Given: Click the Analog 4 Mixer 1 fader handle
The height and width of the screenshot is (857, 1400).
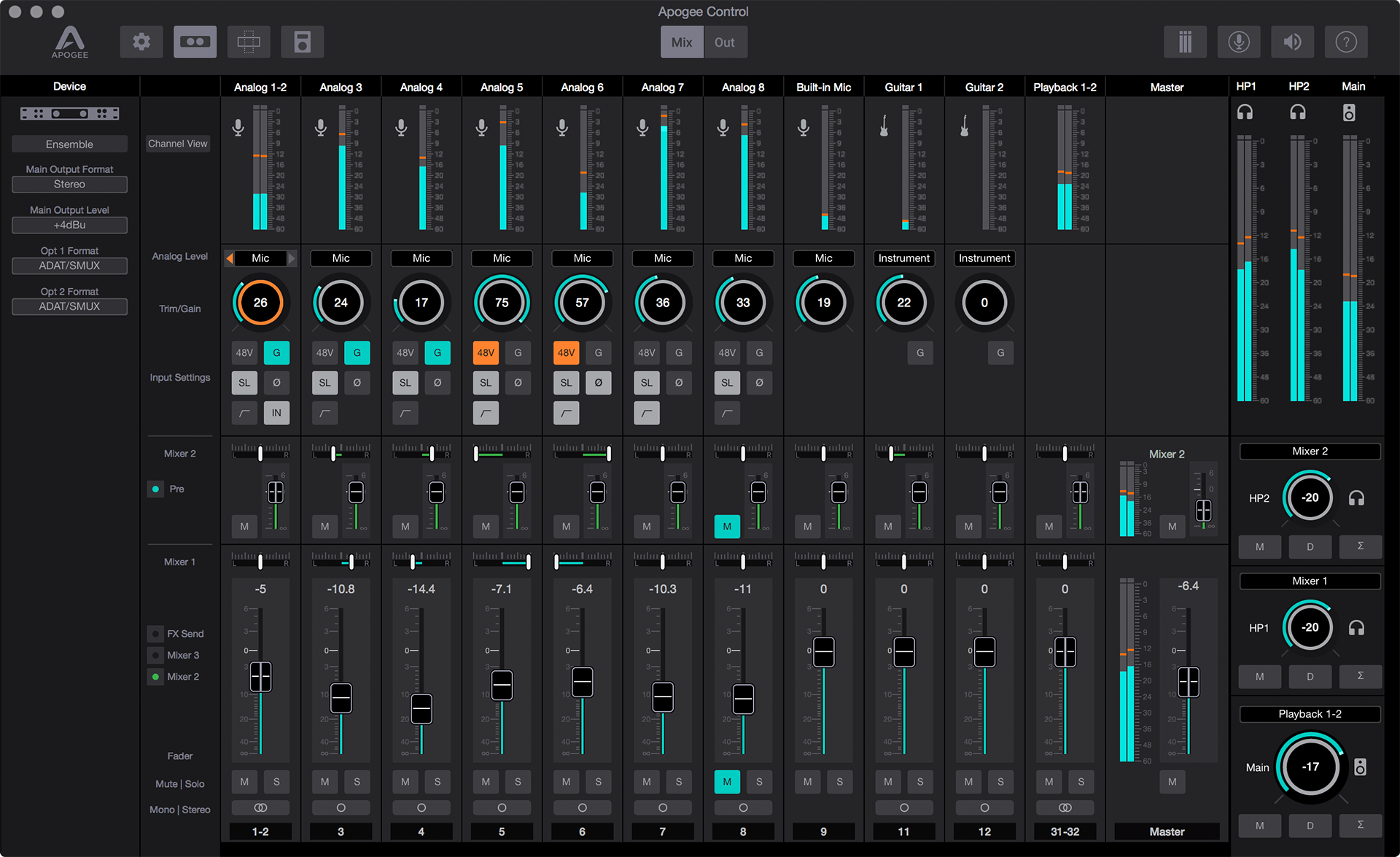Looking at the screenshot, I should 421,708.
